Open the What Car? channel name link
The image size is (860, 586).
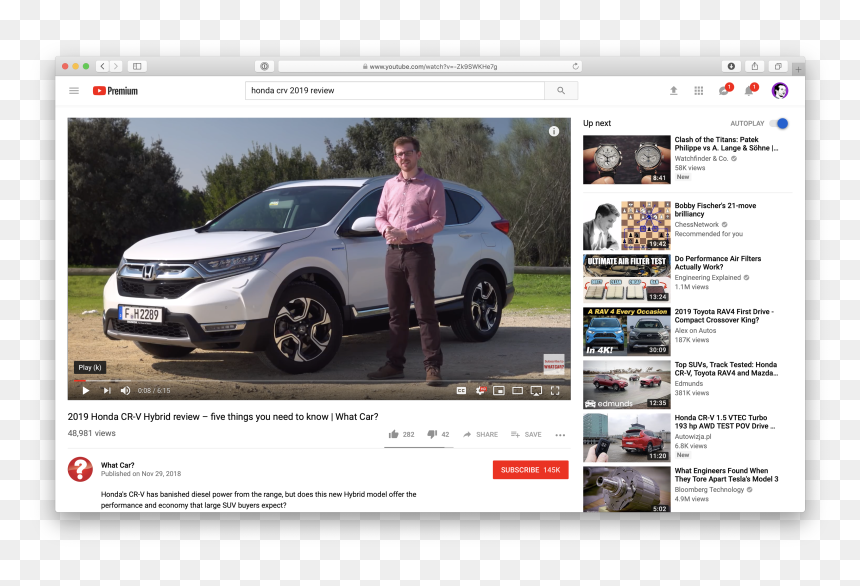117,465
